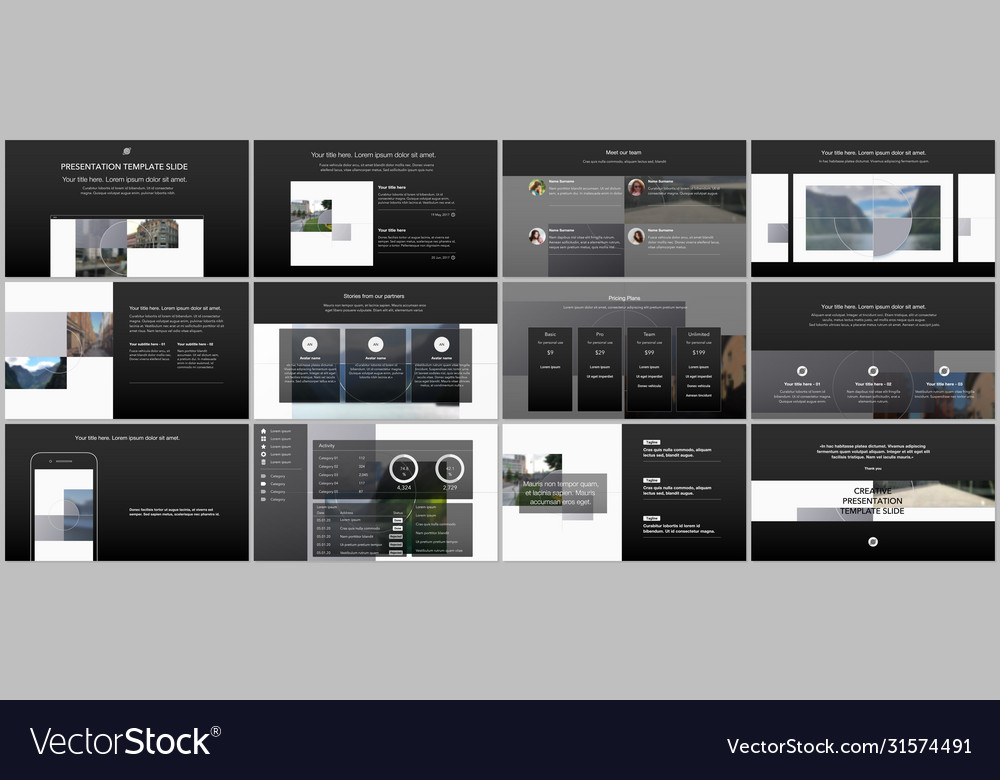Click the circular icon above 'Your title here - 01'

(x=802, y=370)
